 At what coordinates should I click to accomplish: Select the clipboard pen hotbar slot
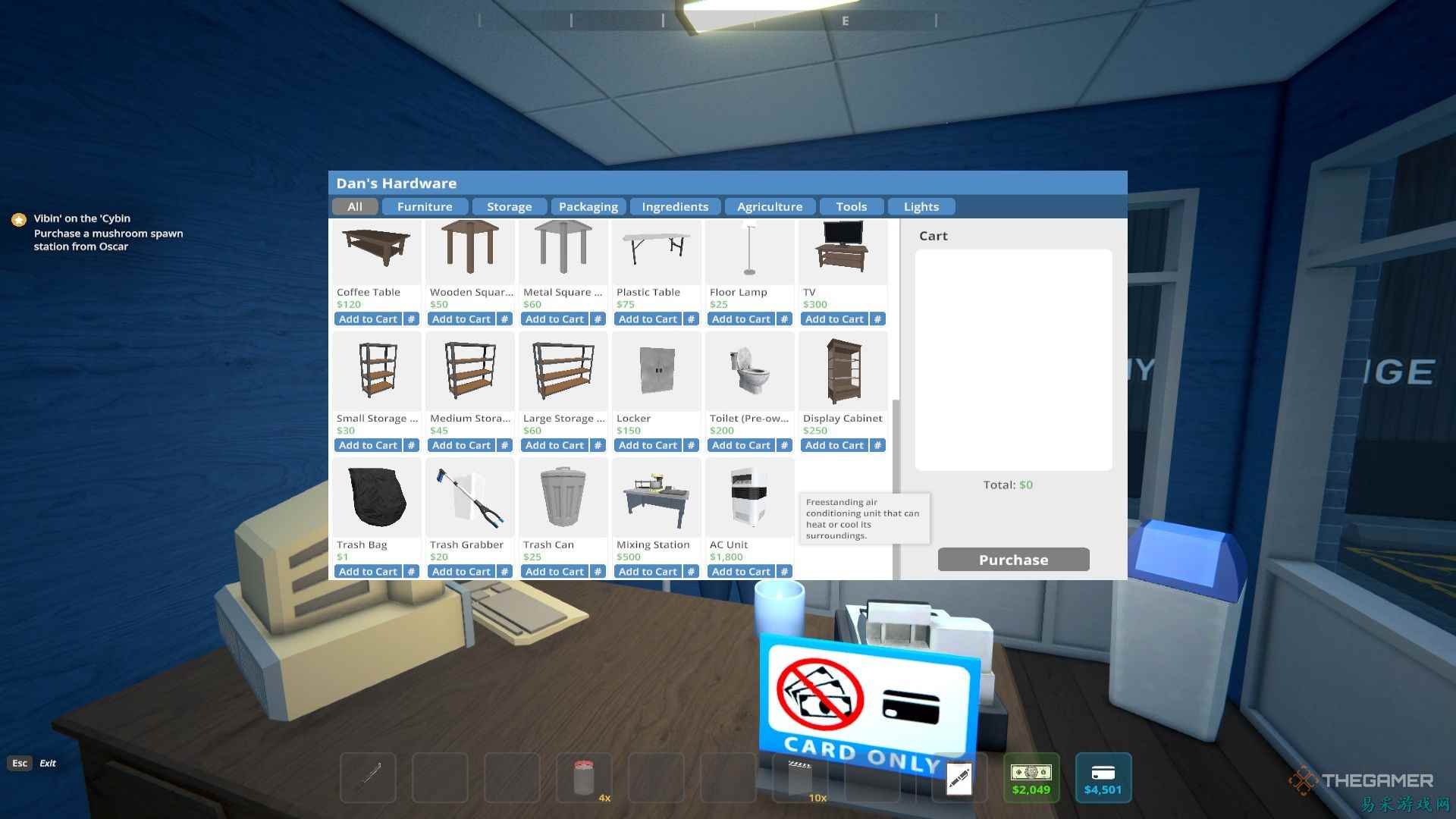(959, 777)
